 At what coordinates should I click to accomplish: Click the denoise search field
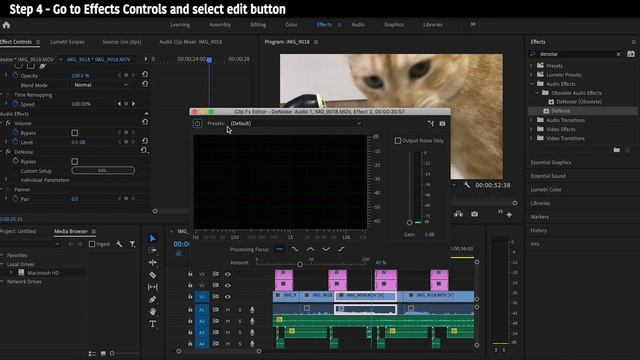tap(576, 54)
